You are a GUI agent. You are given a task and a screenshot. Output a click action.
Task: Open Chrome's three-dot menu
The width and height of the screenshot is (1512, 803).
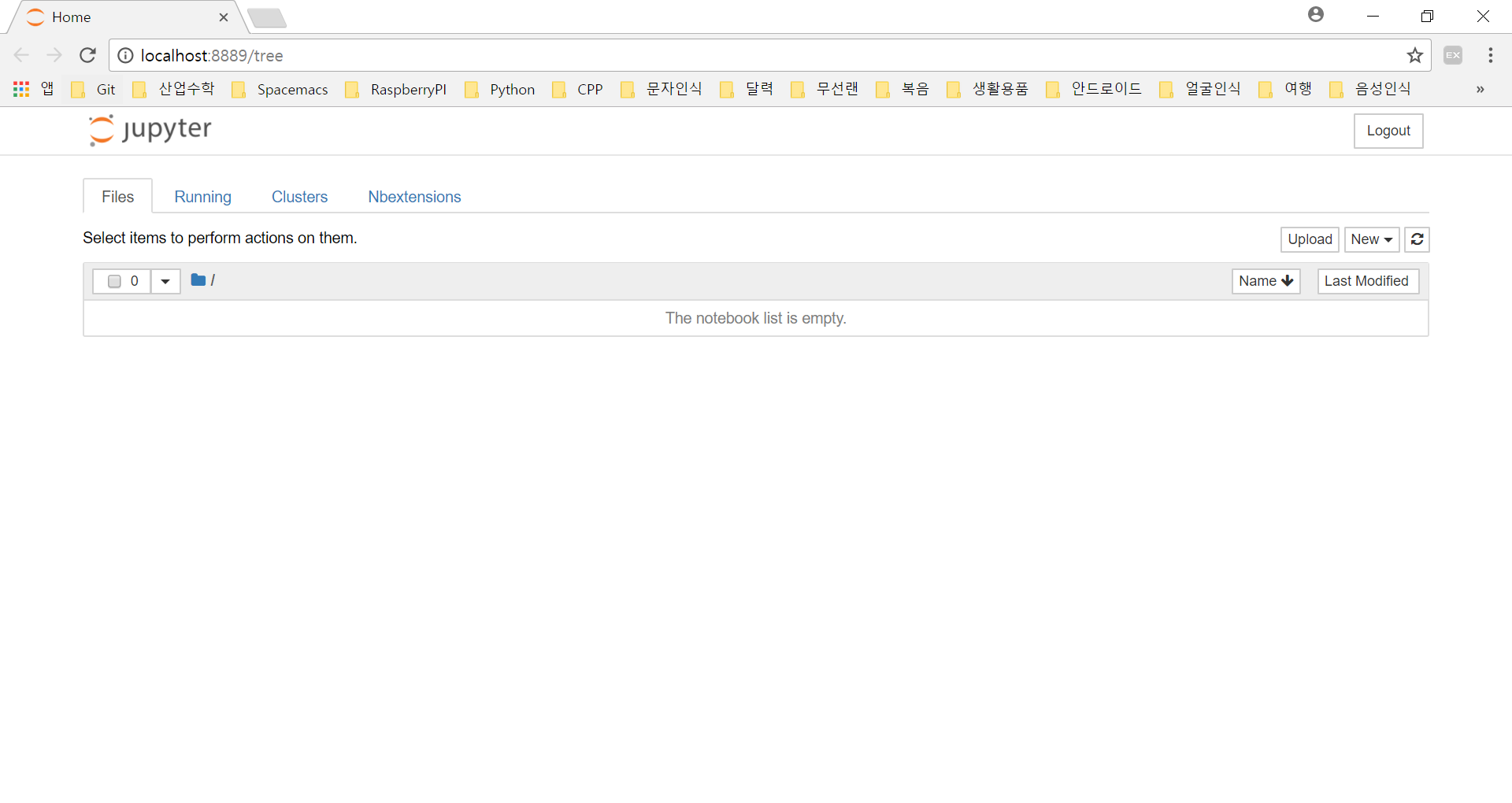tap(1490, 55)
